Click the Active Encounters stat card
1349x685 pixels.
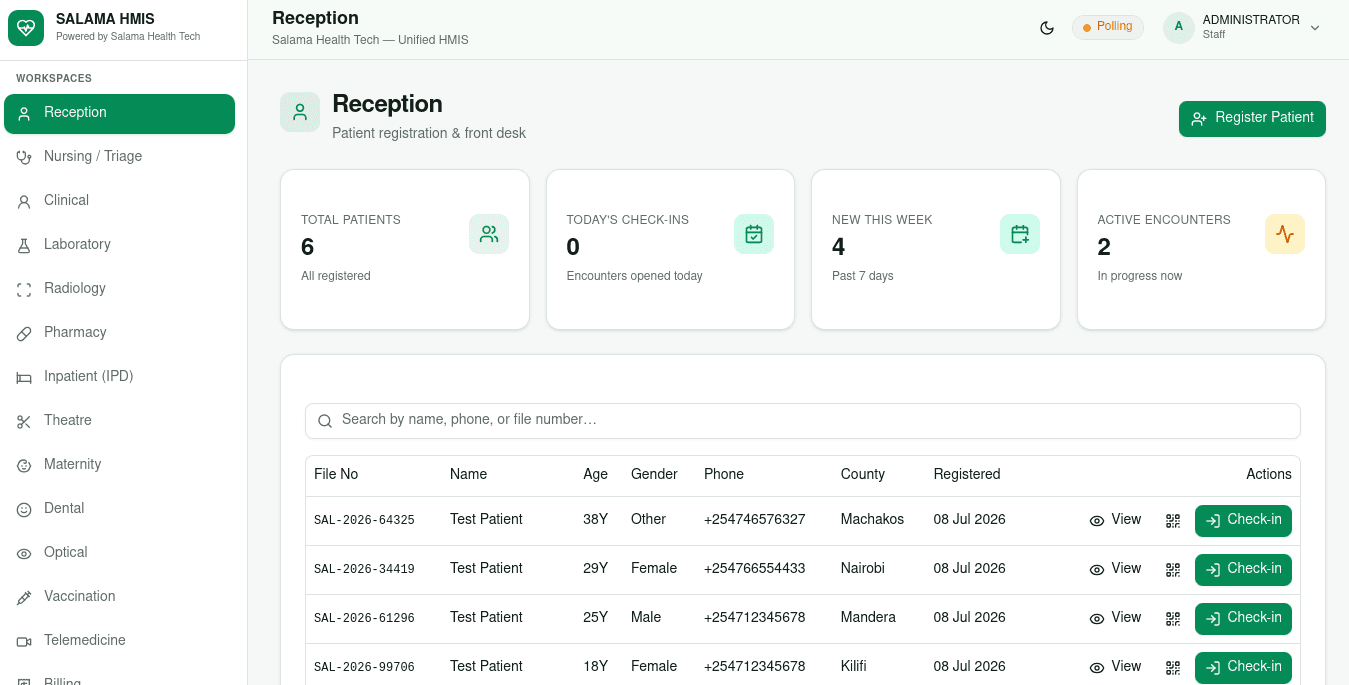(x=1201, y=249)
